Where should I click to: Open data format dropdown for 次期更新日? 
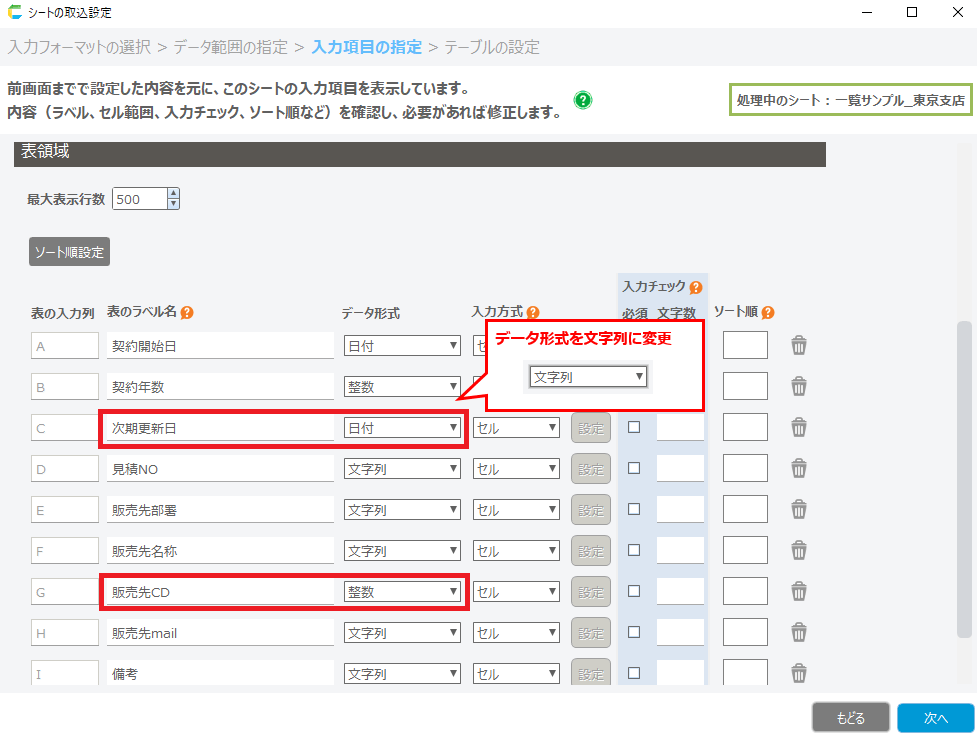point(402,428)
